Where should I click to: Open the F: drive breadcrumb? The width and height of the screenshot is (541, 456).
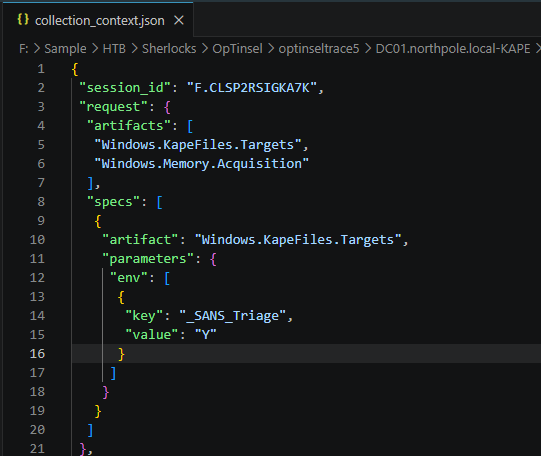pyautogui.click(x=24, y=49)
